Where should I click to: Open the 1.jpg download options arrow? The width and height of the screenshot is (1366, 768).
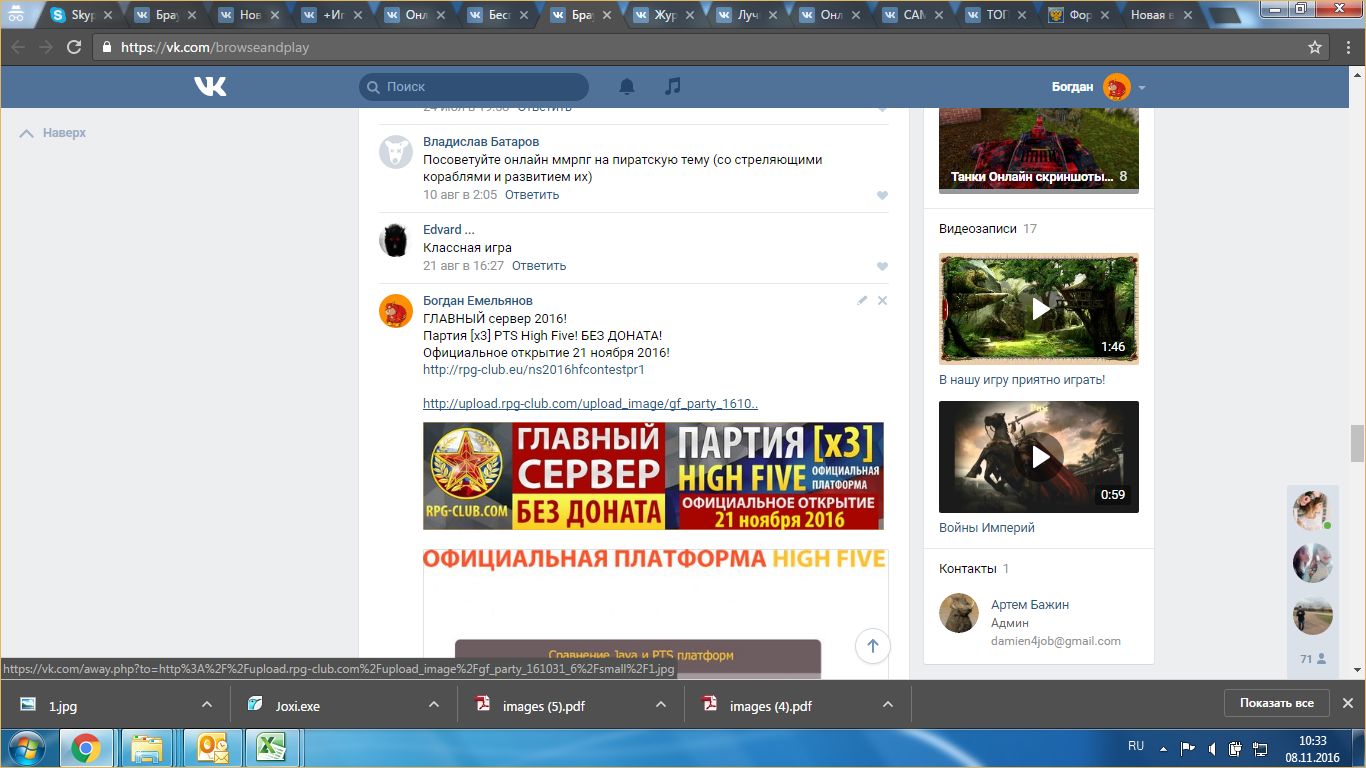(x=207, y=704)
